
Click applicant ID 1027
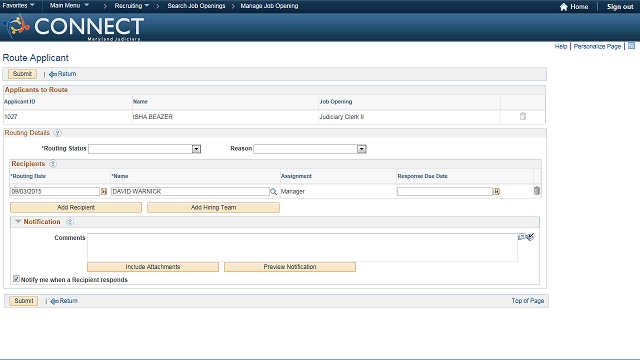point(11,117)
